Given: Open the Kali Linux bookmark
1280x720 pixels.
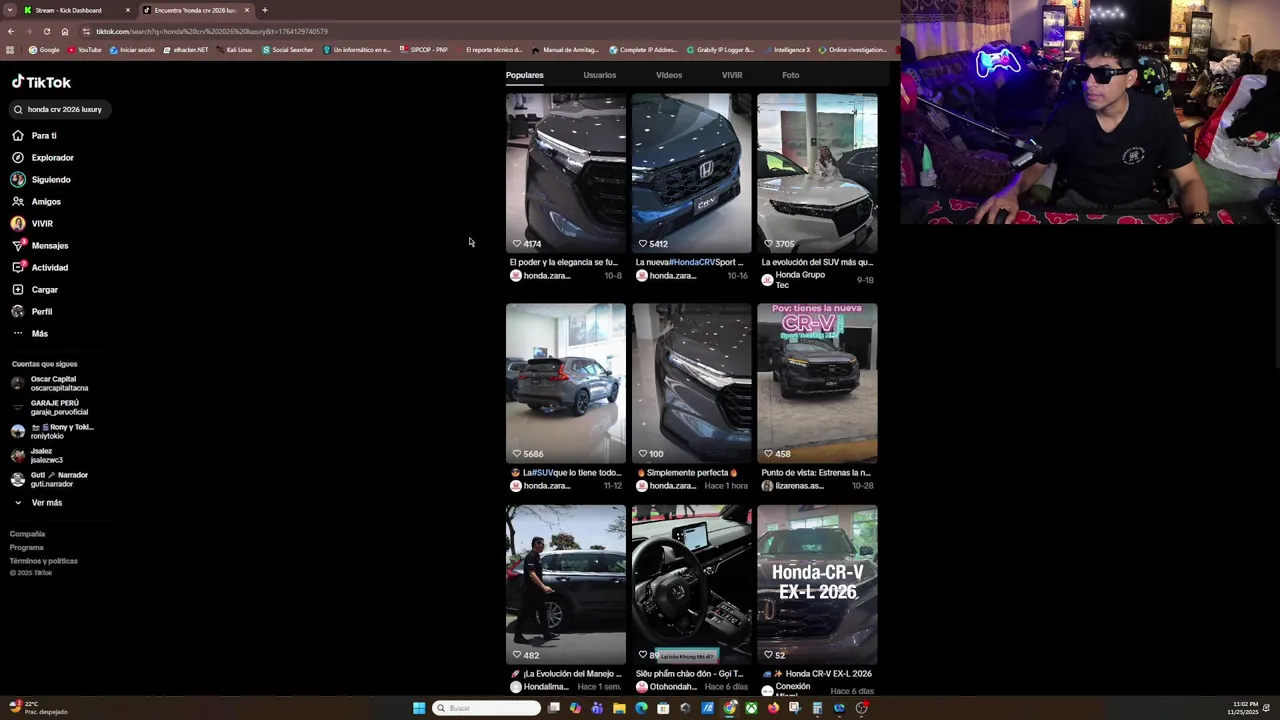Looking at the screenshot, I should (x=234, y=49).
